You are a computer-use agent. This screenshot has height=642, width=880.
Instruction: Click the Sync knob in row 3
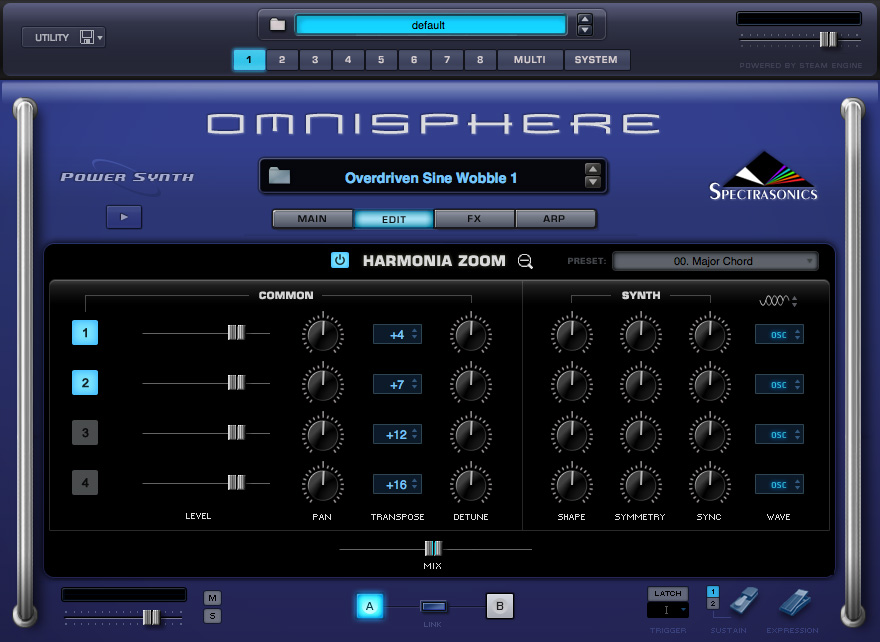(x=709, y=434)
